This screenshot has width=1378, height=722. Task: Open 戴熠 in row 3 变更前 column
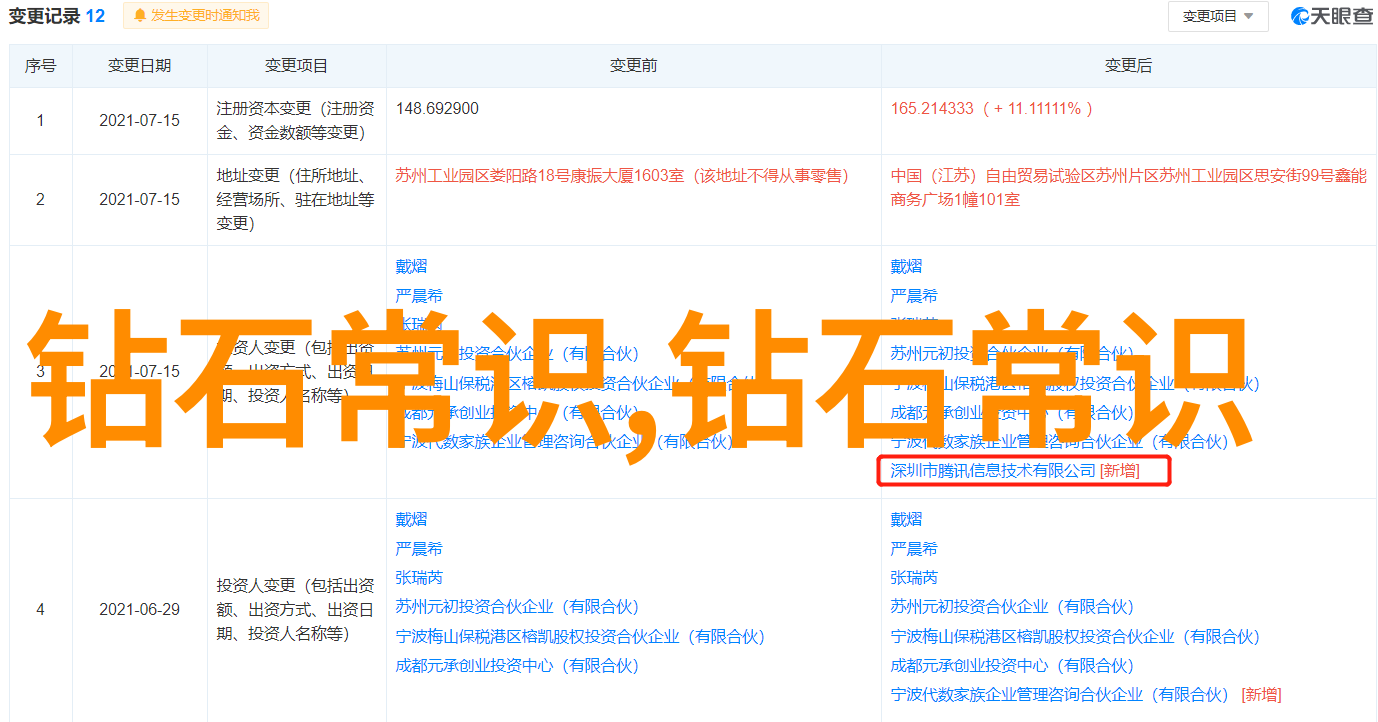(x=411, y=267)
